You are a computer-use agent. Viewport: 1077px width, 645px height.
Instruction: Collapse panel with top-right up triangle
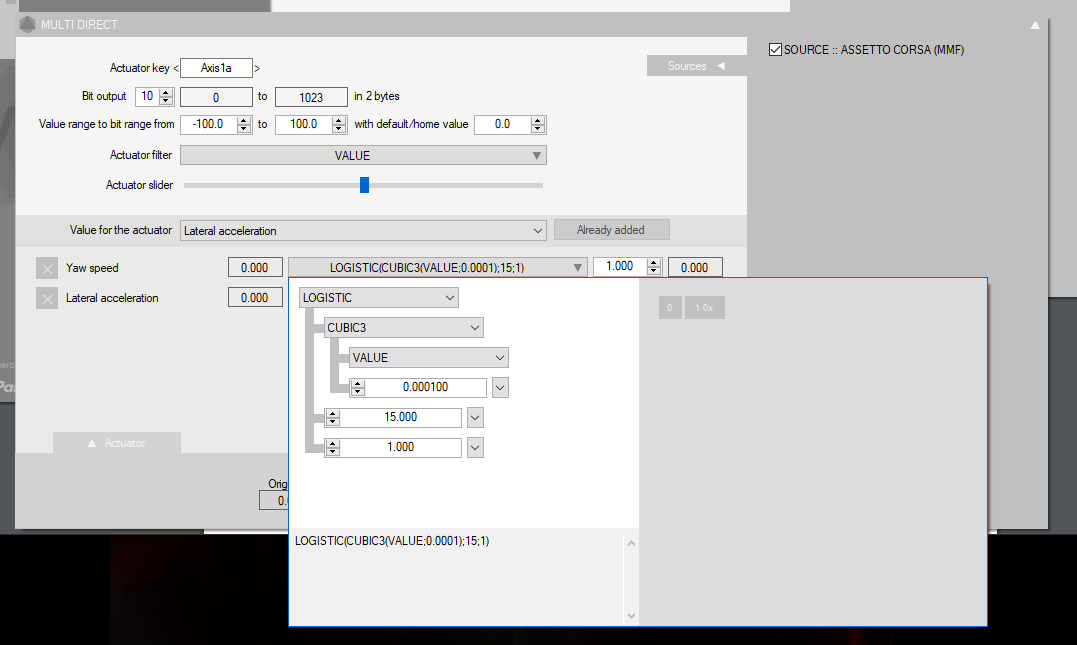[x=1035, y=25]
